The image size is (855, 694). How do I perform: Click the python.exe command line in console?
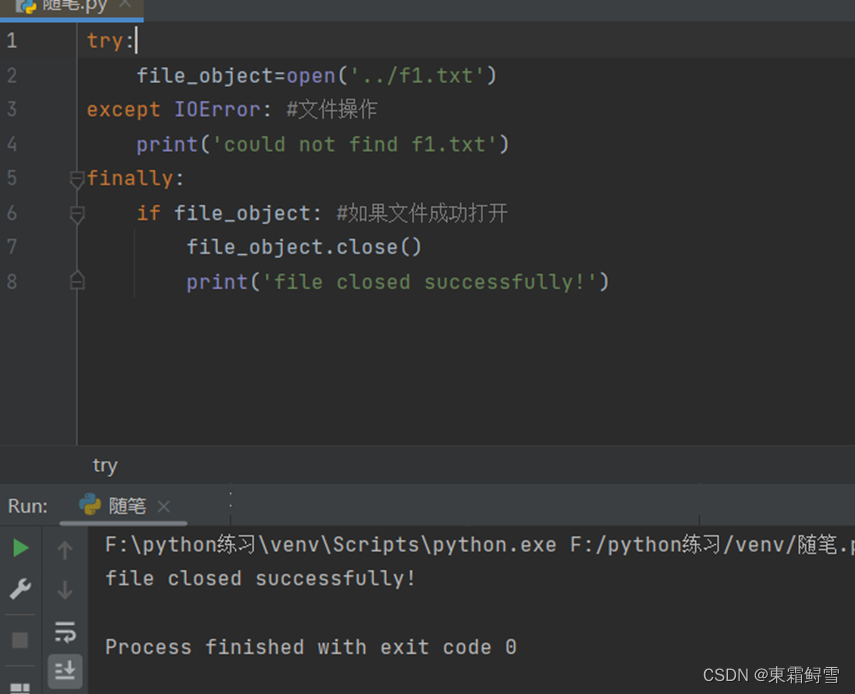480,545
